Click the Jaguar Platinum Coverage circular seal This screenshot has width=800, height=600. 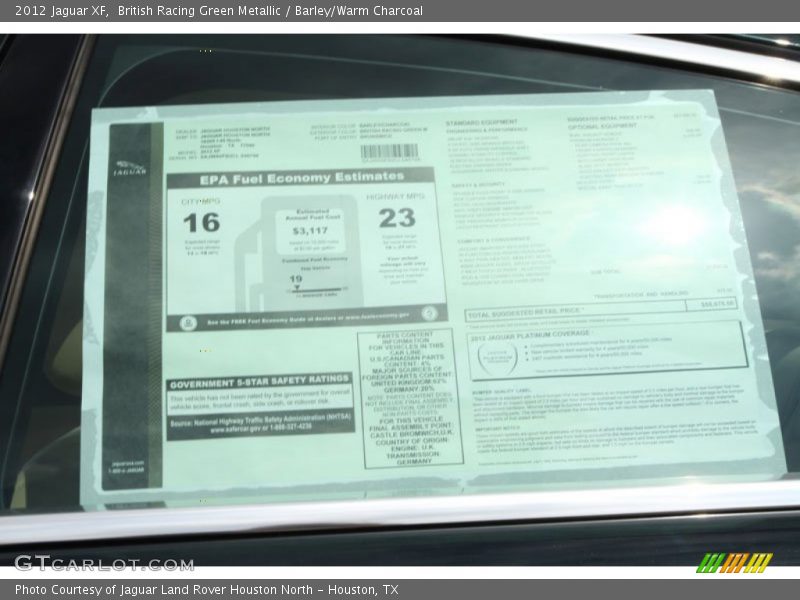(x=497, y=358)
